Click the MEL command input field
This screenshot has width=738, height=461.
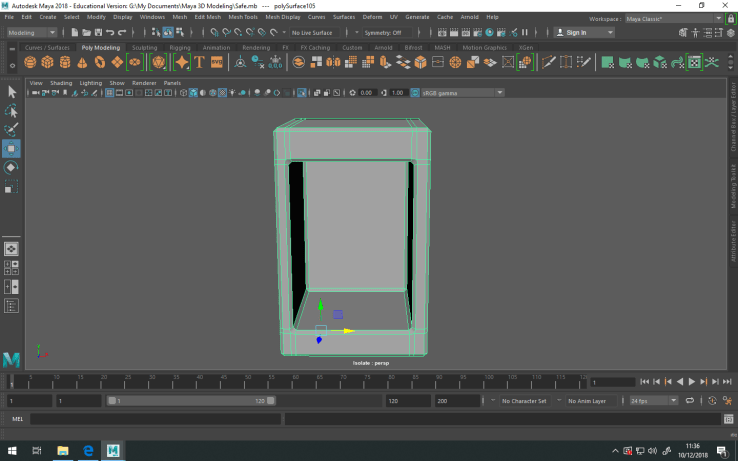pyautogui.click(x=155, y=418)
